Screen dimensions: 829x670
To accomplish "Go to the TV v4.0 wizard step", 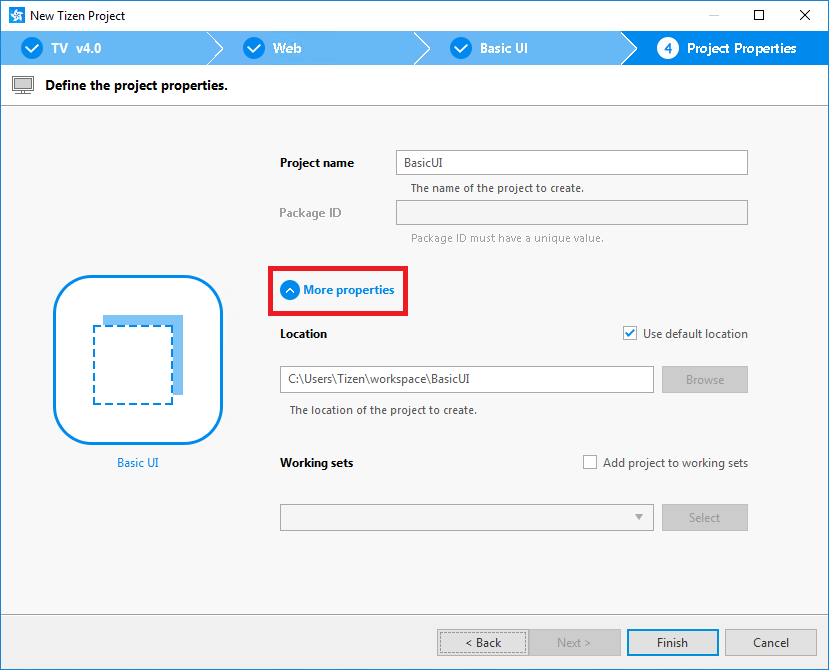I will [x=76, y=48].
